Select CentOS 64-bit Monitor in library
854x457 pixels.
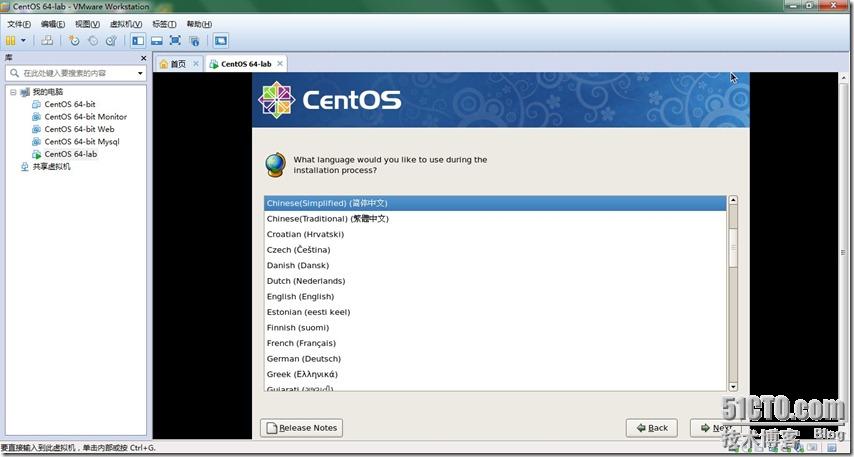pos(86,117)
